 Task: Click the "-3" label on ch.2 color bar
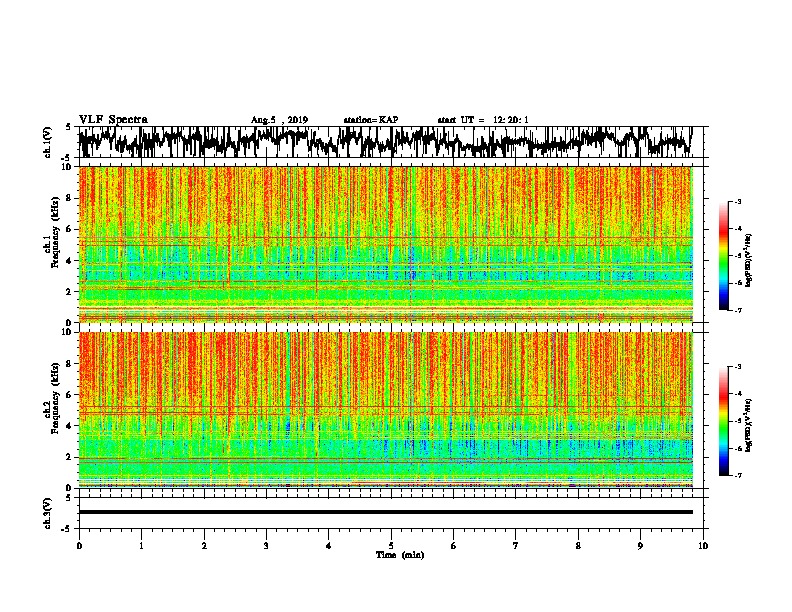[x=737, y=367]
